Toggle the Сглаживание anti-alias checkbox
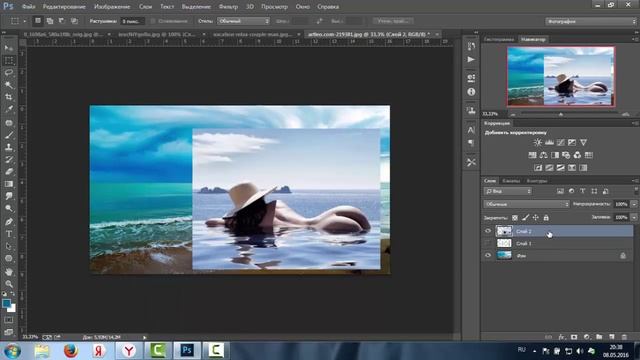The width and height of the screenshot is (640, 360). coord(153,21)
